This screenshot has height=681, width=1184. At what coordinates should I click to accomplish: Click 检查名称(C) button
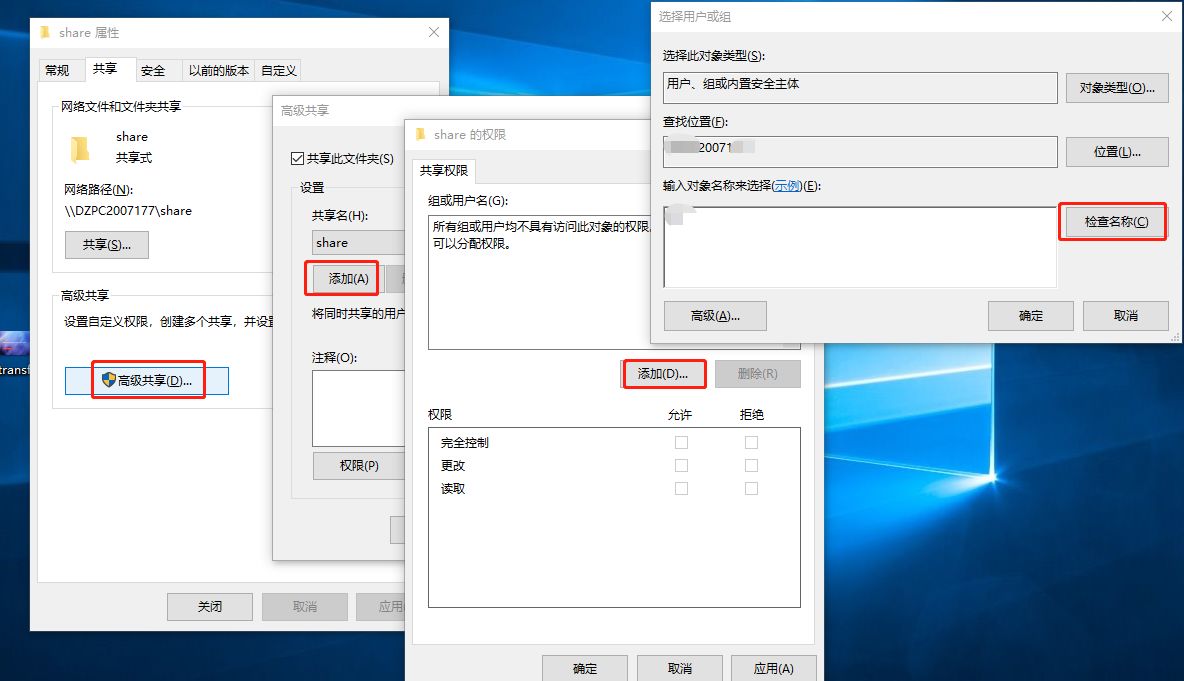(x=1116, y=221)
